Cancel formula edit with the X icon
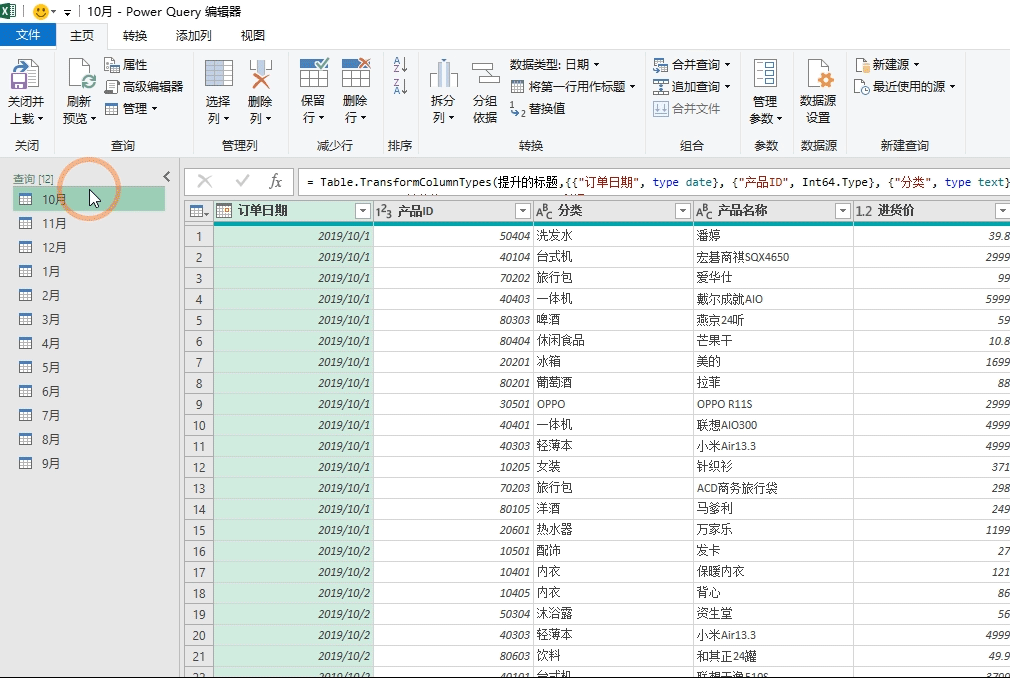Viewport: 1010px width, 678px height. 205,182
